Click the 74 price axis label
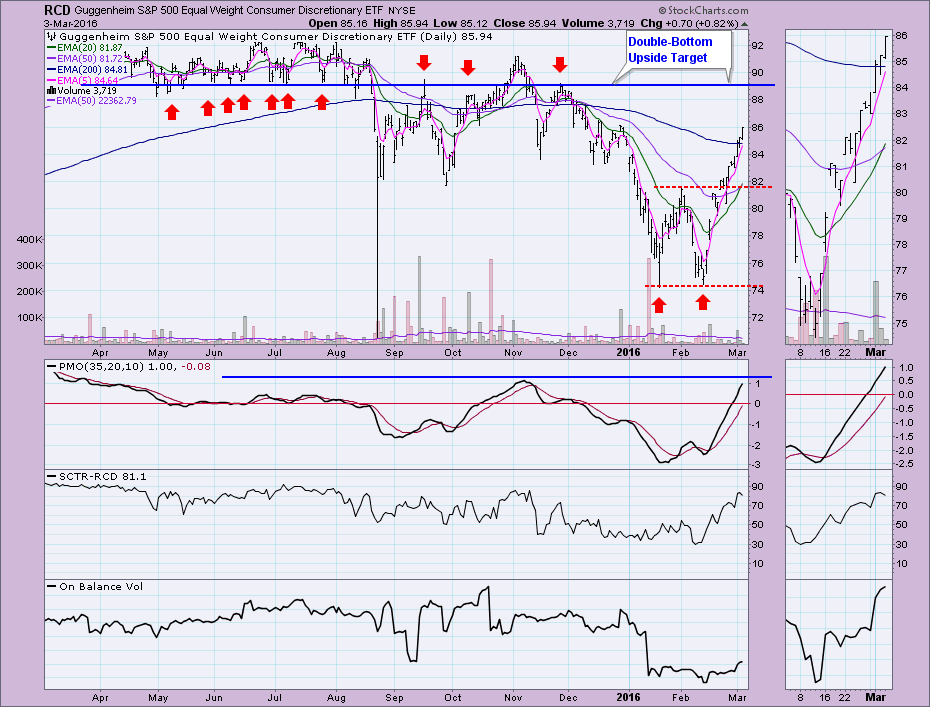Image resolution: width=930 pixels, height=707 pixels. (x=757, y=290)
